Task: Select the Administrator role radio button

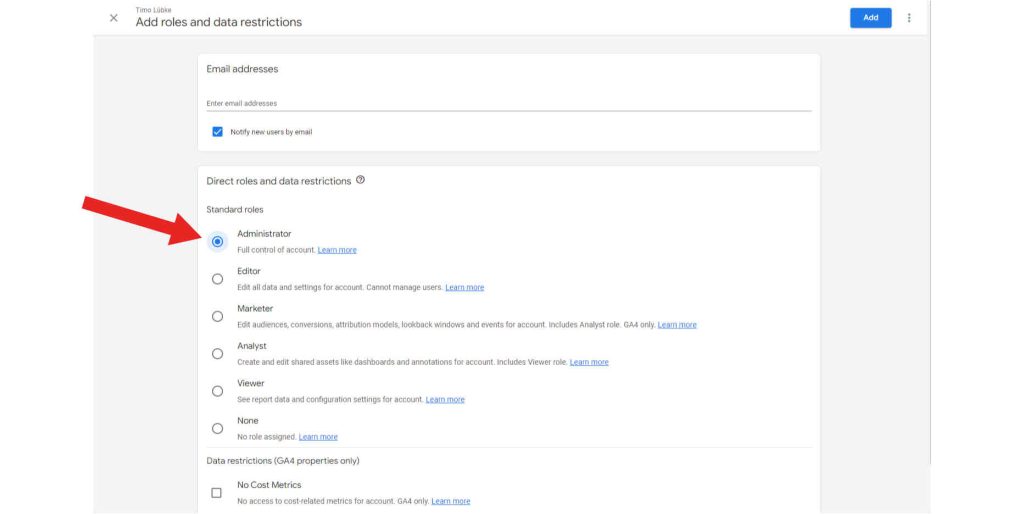Action: [x=217, y=241]
